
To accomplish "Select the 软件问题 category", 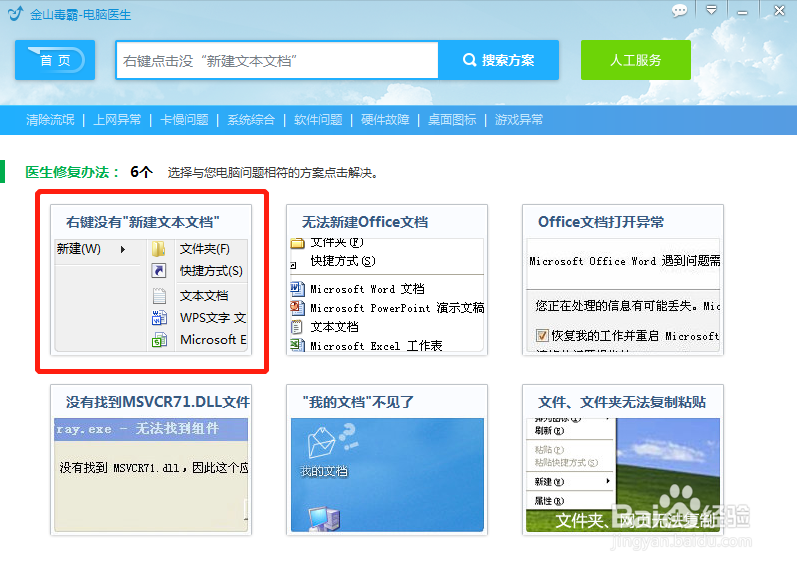I will (318, 120).
